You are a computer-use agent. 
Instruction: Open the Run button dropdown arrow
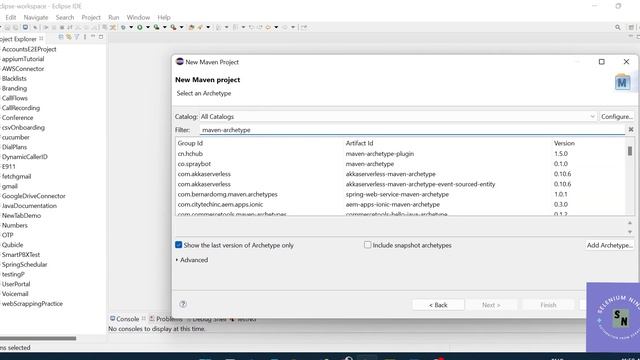click(148, 27)
